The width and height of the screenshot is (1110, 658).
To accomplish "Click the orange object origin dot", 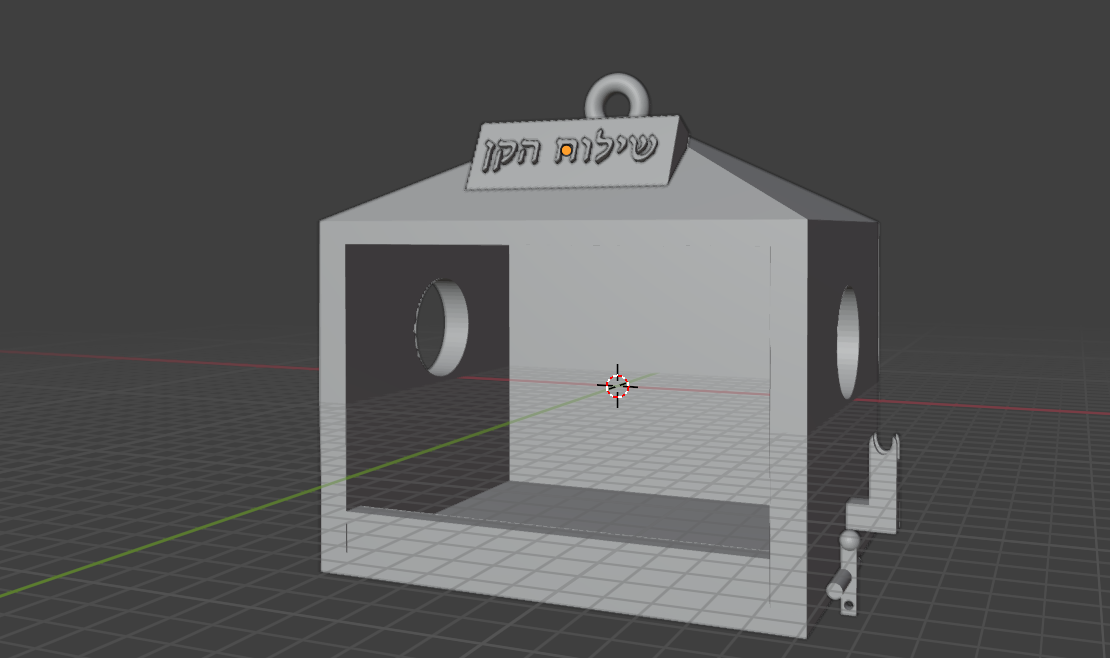I will (566, 151).
